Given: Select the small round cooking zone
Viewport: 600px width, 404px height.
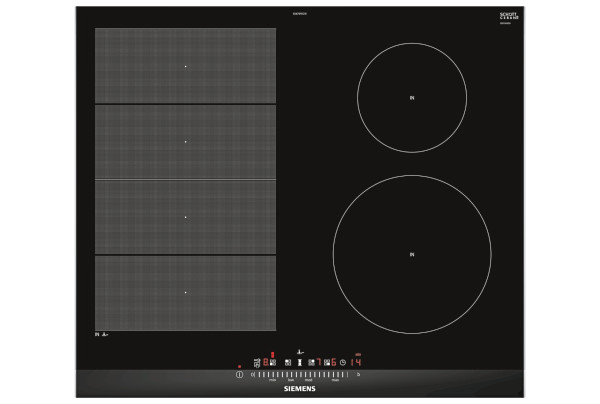Looking at the screenshot, I should [x=412, y=98].
